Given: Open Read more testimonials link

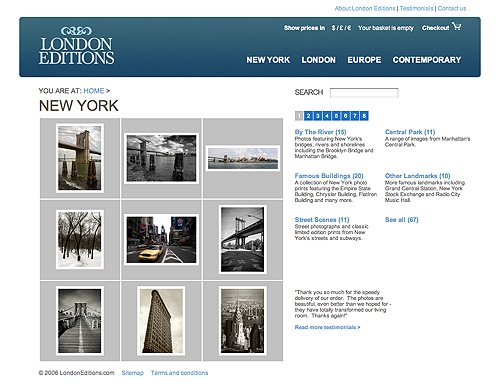Looking at the screenshot, I should [327, 327].
